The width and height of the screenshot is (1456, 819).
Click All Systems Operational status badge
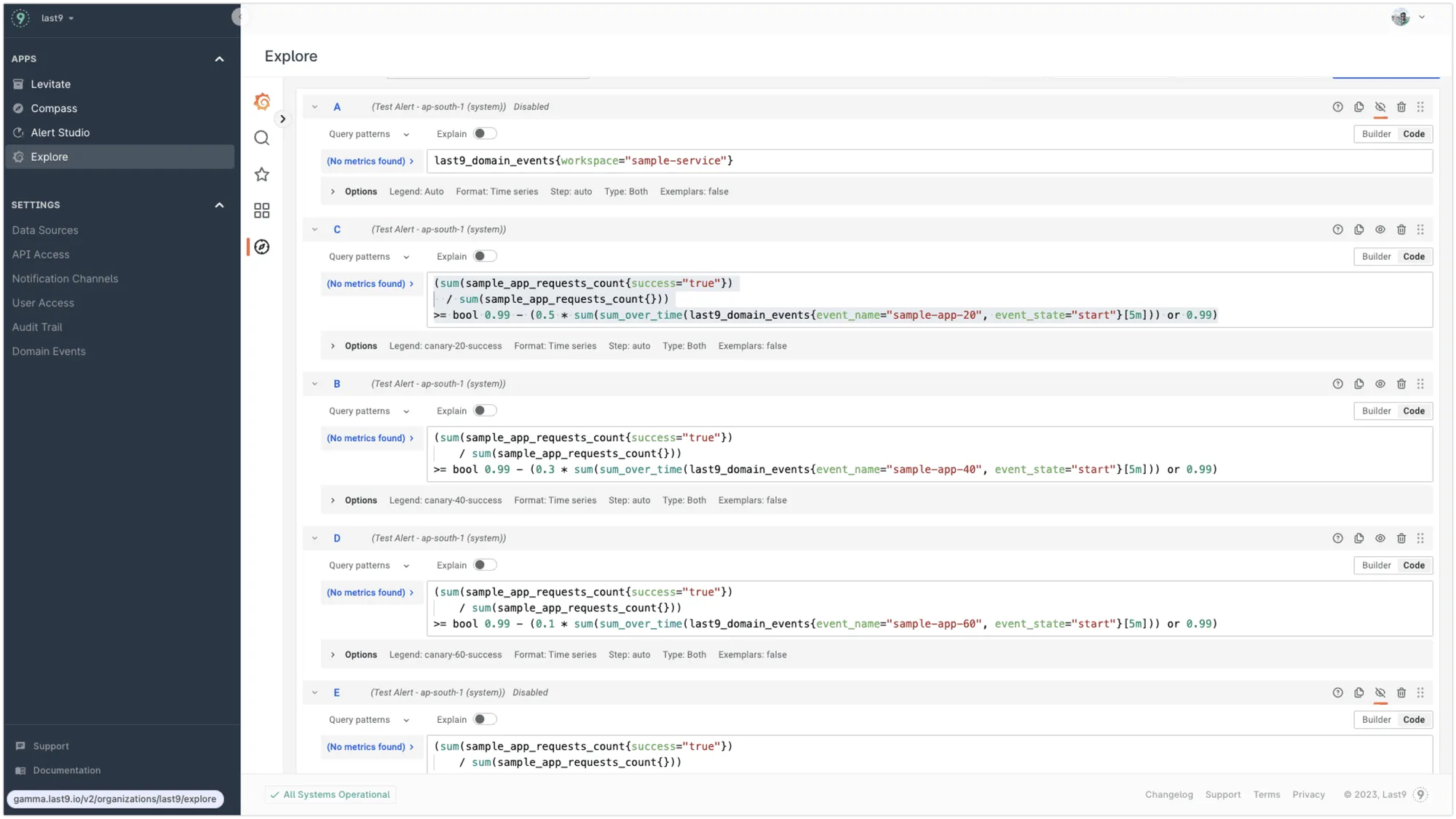(331, 794)
